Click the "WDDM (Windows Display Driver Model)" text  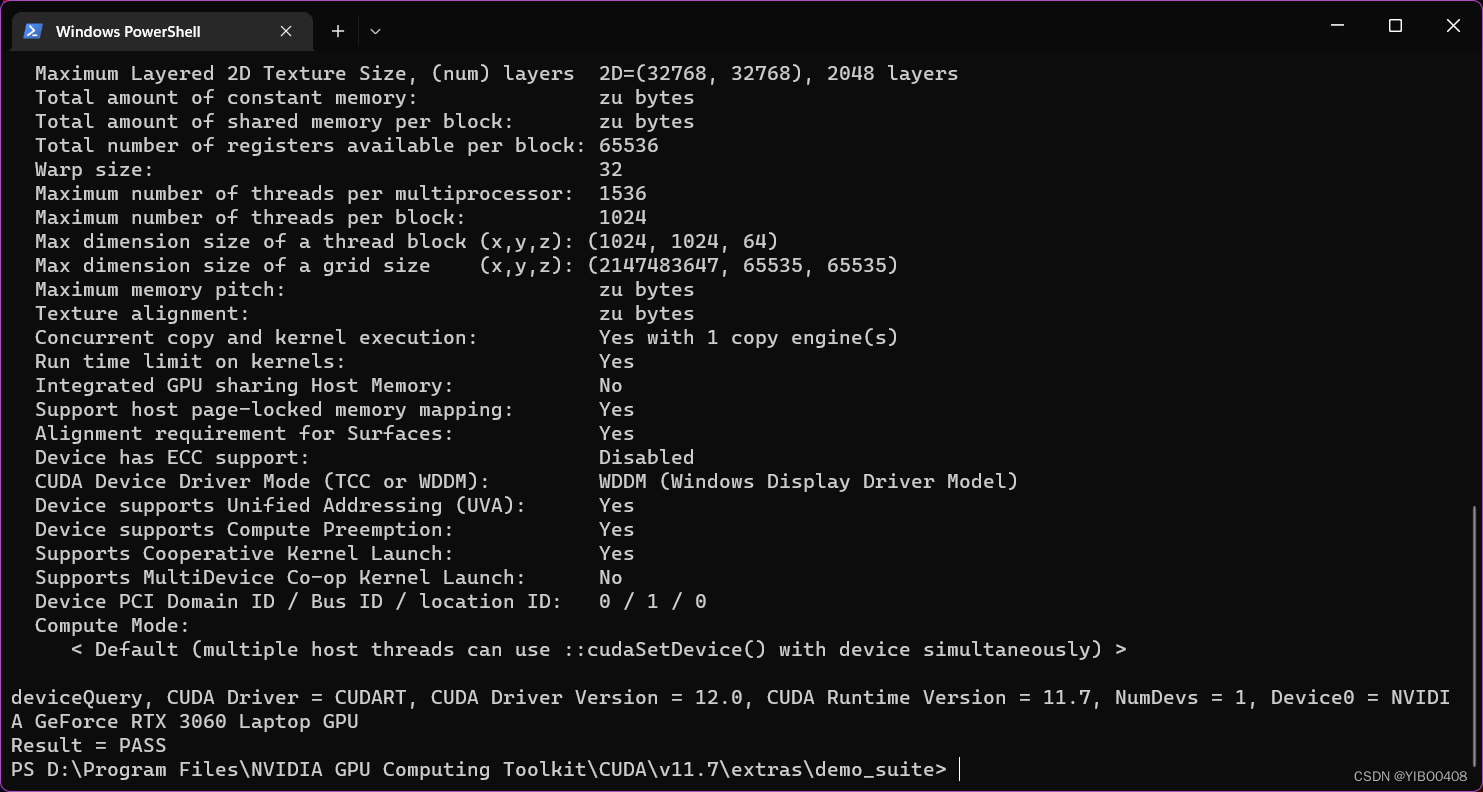pos(808,481)
